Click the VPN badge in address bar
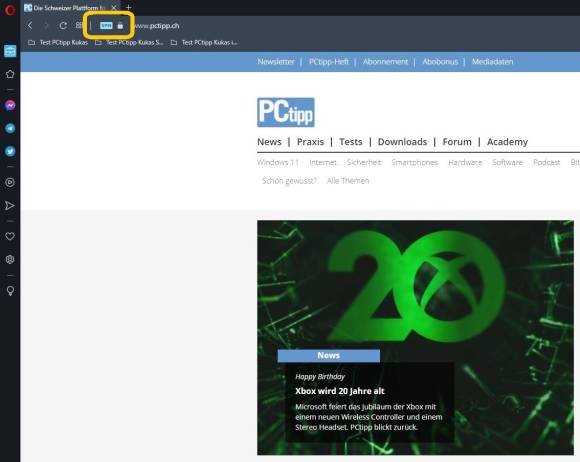 (x=106, y=26)
